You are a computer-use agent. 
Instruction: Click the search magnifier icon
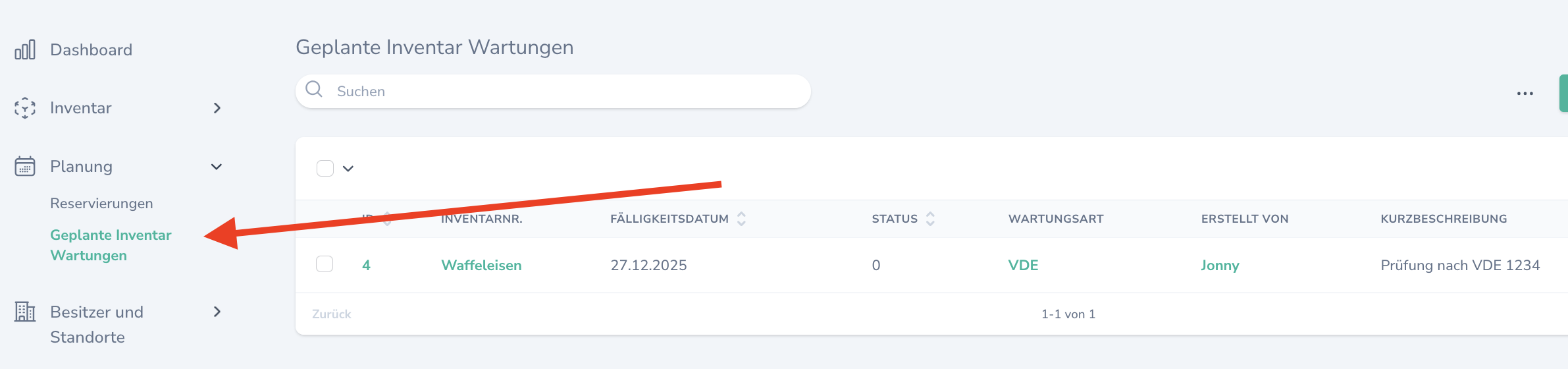click(314, 90)
